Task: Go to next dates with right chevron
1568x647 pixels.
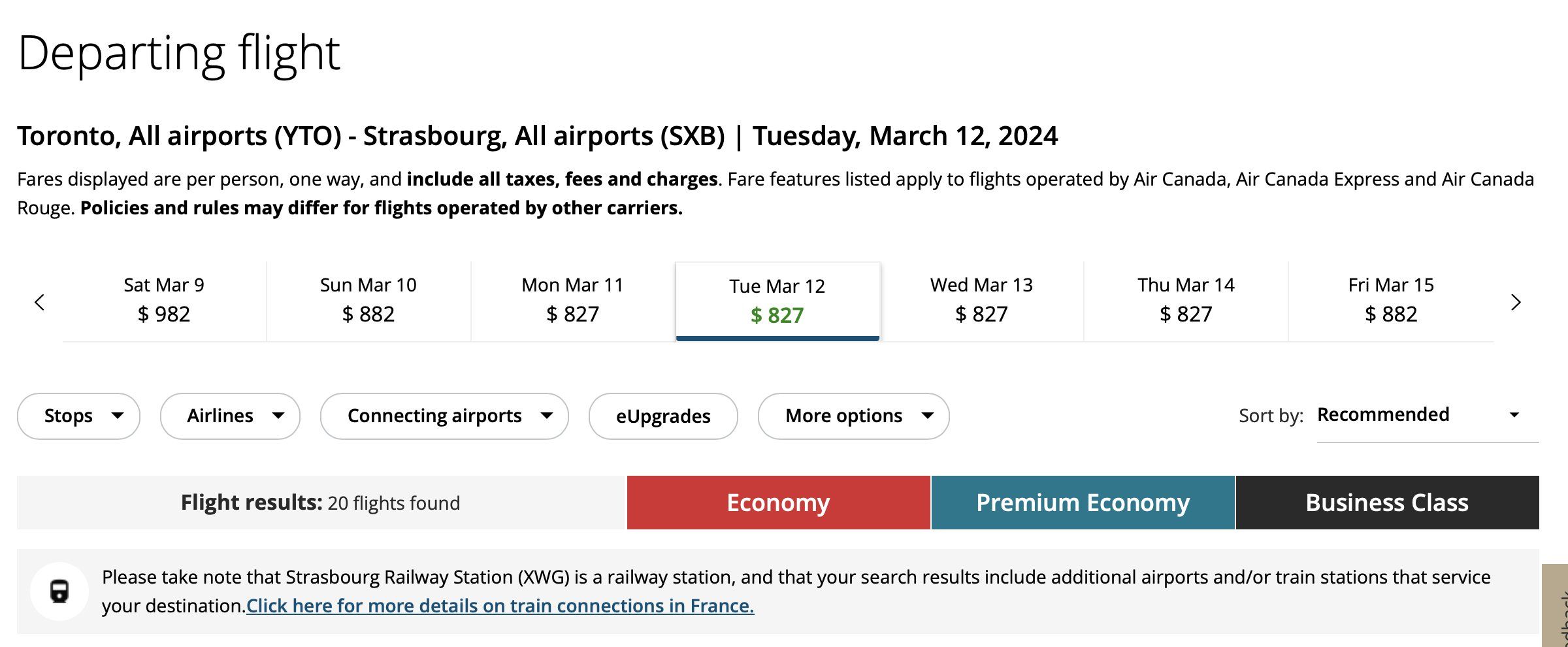Action: point(1516,302)
